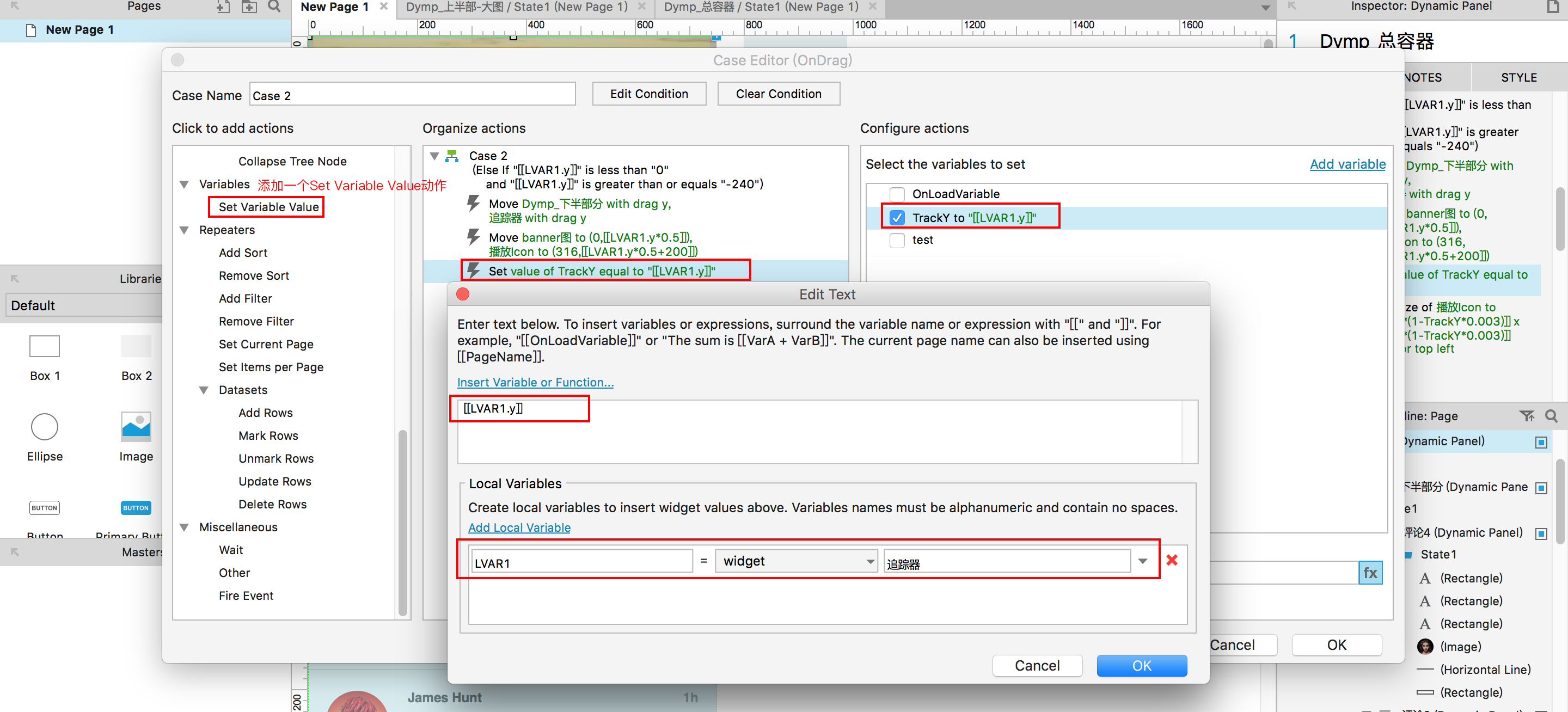This screenshot has width=1568, height=712.
Task: Click the Insert Variable or Function link
Action: (535, 382)
